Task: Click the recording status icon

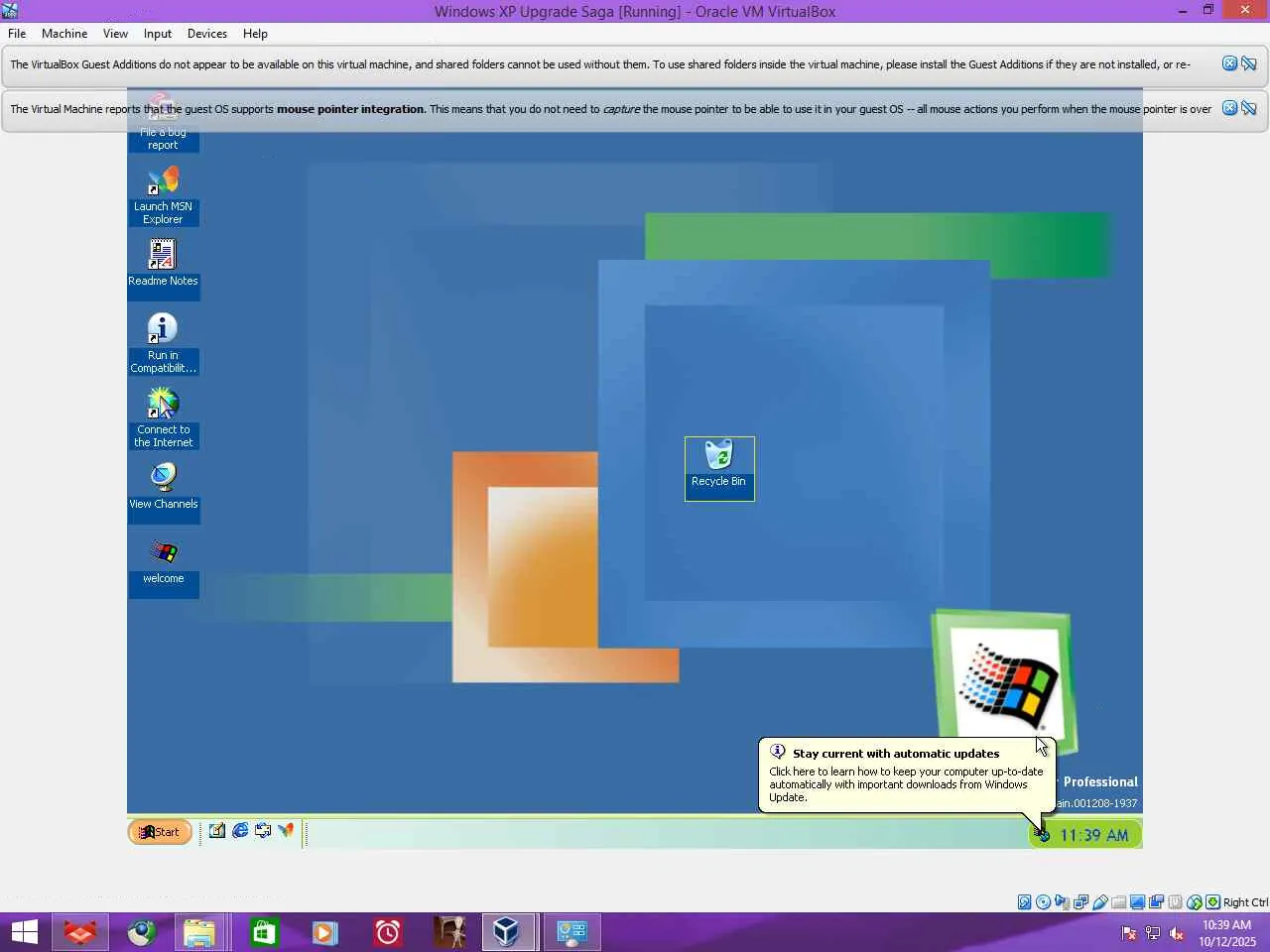Action: click(1157, 902)
